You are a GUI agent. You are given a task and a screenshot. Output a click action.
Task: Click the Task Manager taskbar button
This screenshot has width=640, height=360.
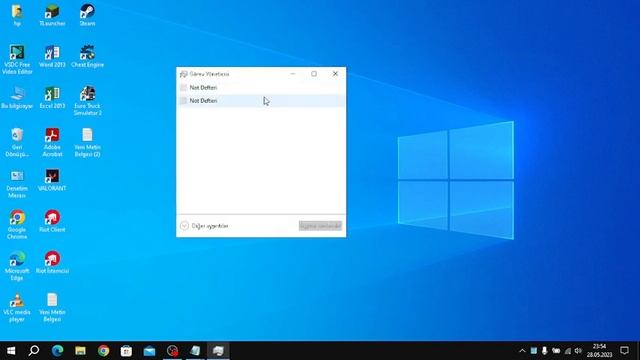coord(218,351)
